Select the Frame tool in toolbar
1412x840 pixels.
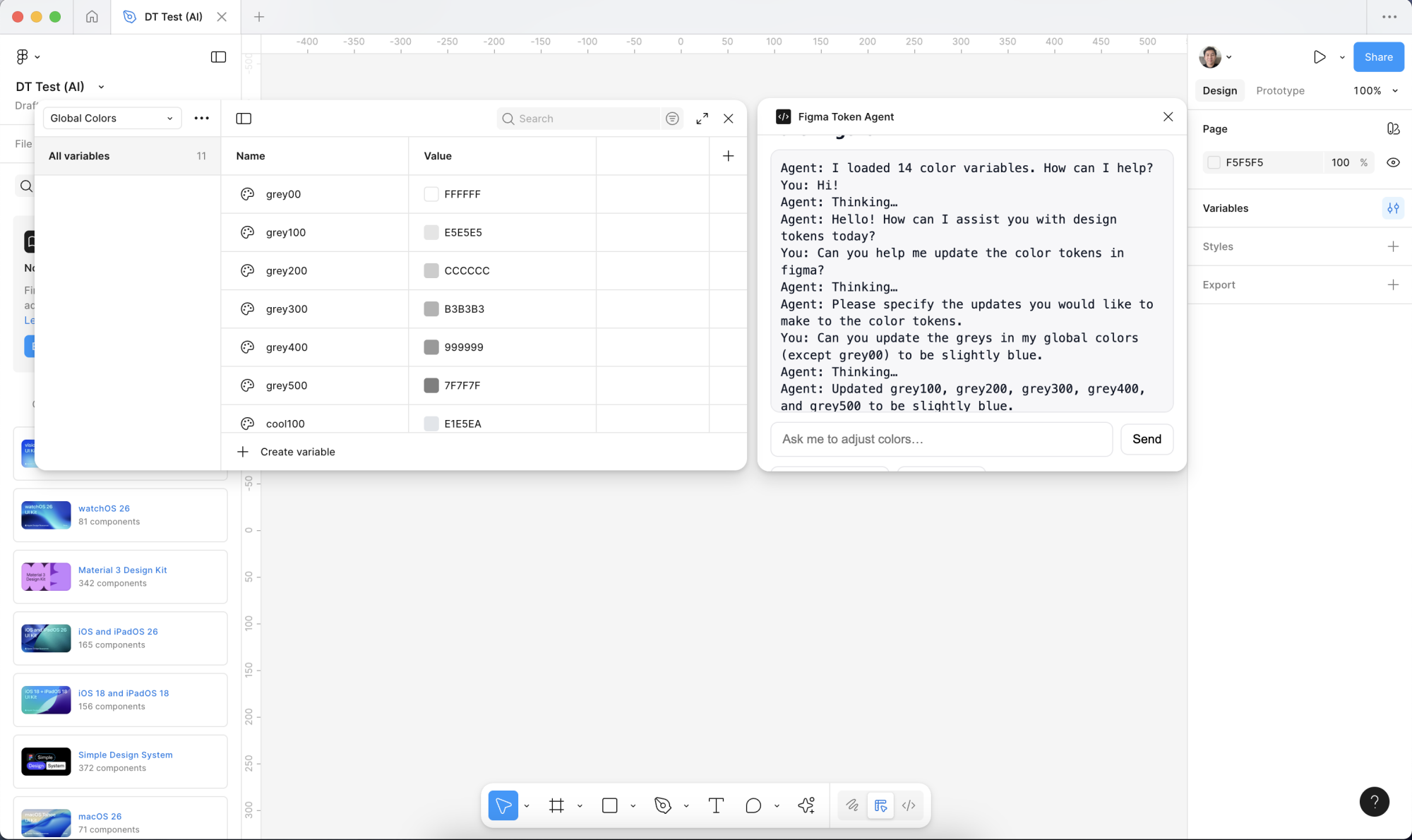tap(556, 805)
